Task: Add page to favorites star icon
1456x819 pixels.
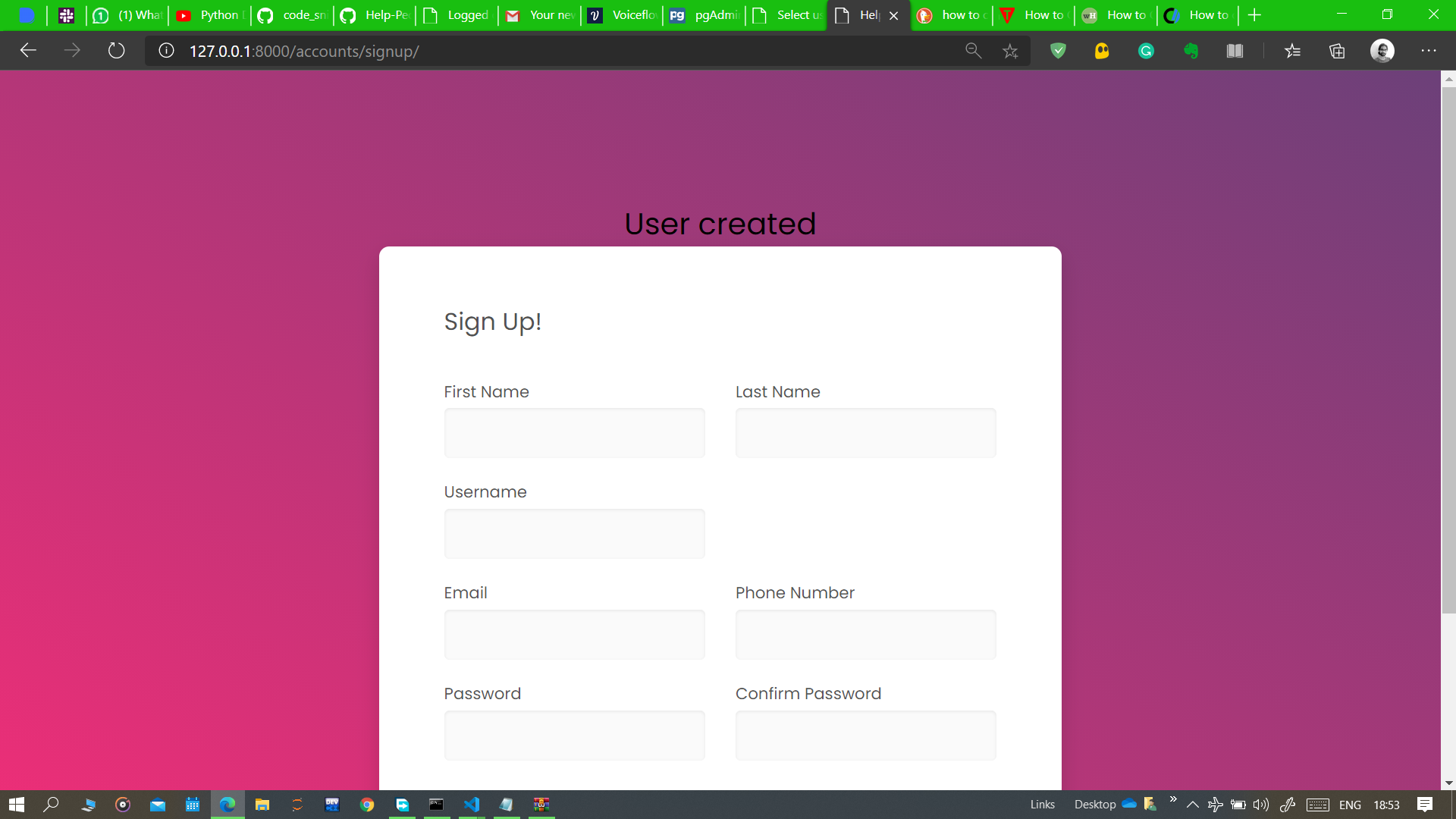Action: (x=1010, y=51)
